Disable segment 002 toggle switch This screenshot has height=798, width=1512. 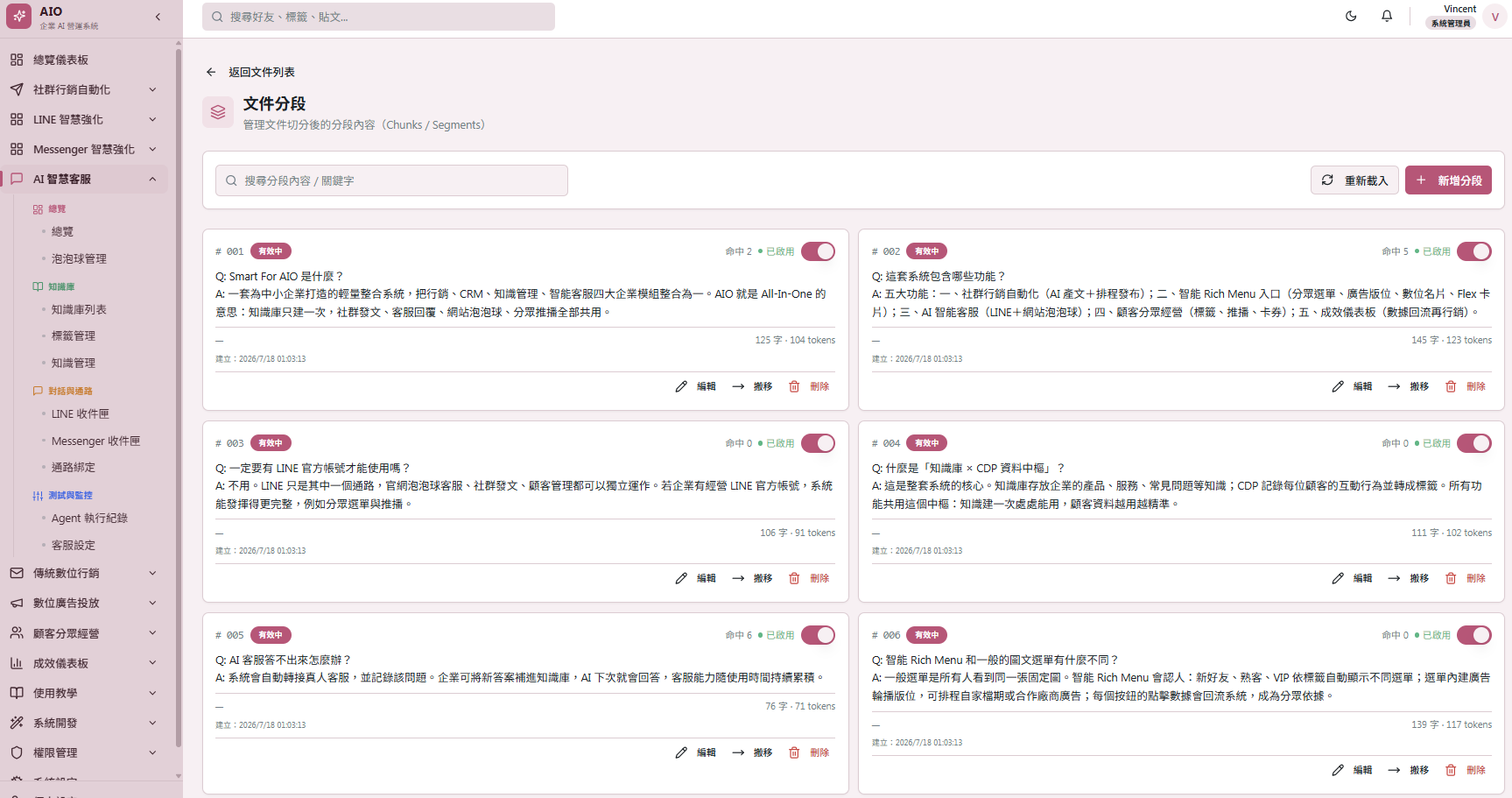pyautogui.click(x=1474, y=251)
